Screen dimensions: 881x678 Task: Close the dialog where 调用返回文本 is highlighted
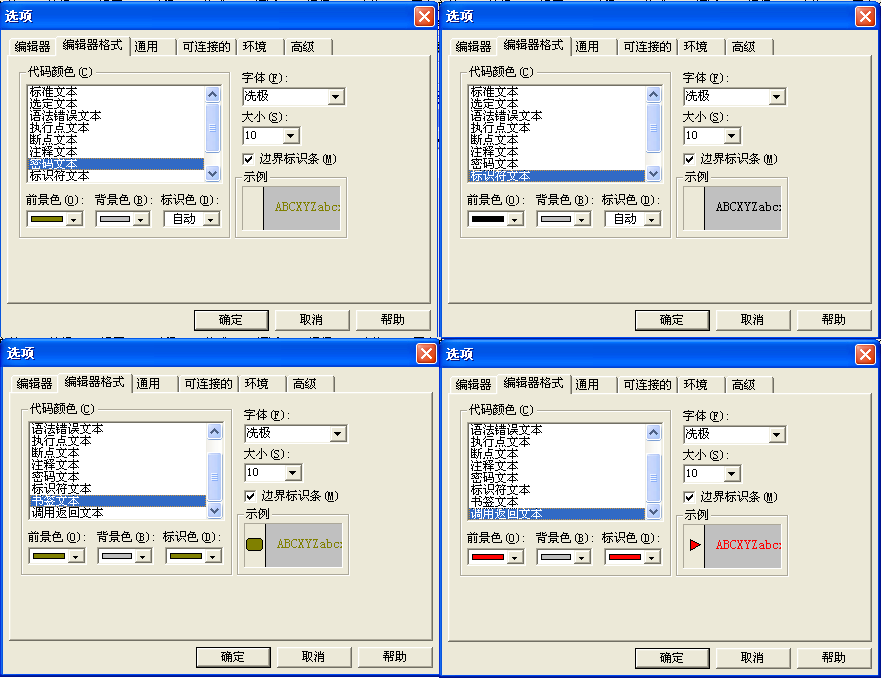click(865, 354)
